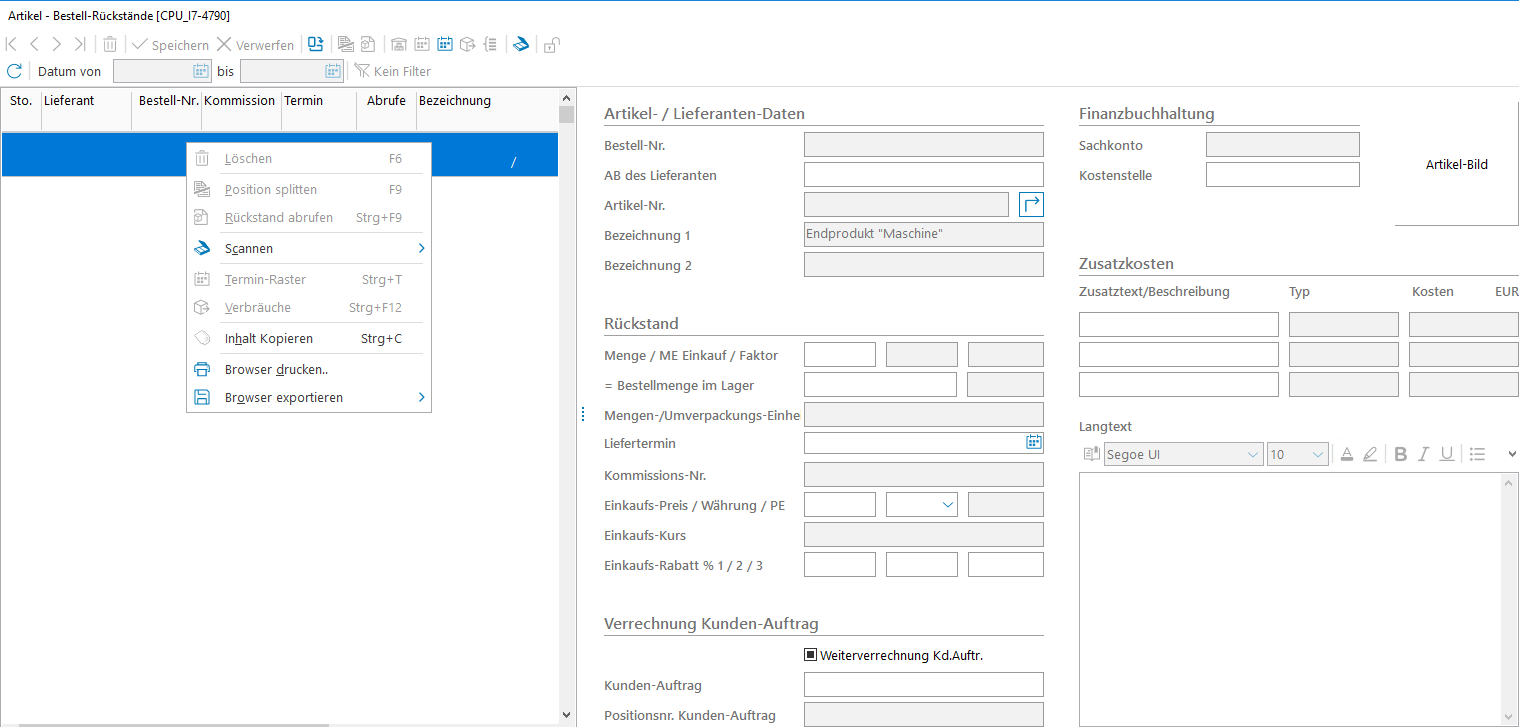1519x727 pixels.
Task: Click the padlock icon in the toolbar
Action: tap(551, 44)
